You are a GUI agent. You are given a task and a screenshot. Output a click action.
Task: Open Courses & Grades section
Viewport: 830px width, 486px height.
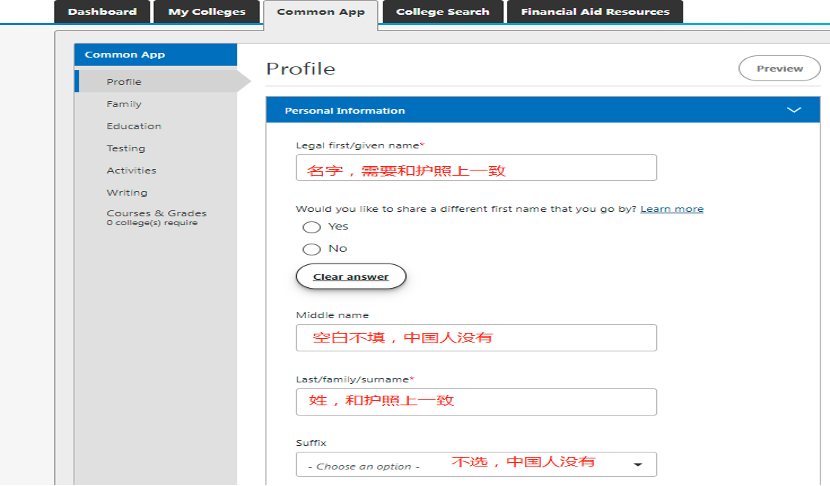[156, 213]
